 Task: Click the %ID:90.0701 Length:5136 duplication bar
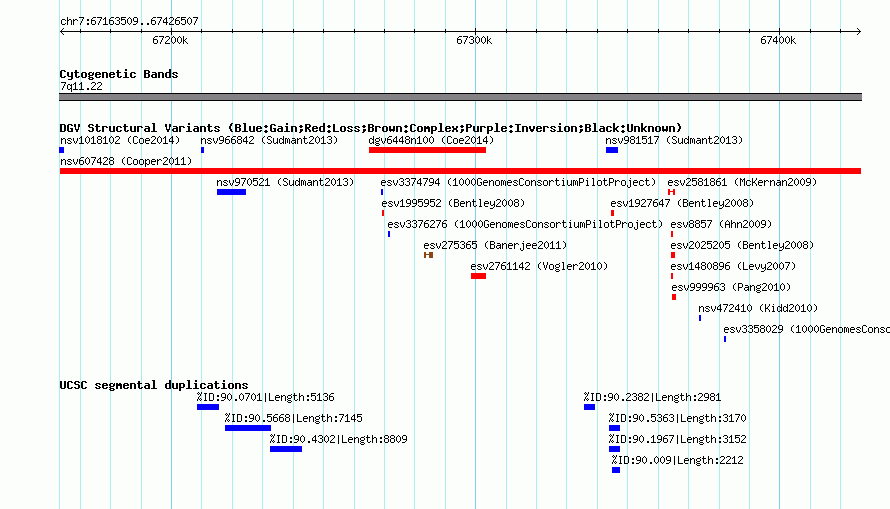click(208, 407)
